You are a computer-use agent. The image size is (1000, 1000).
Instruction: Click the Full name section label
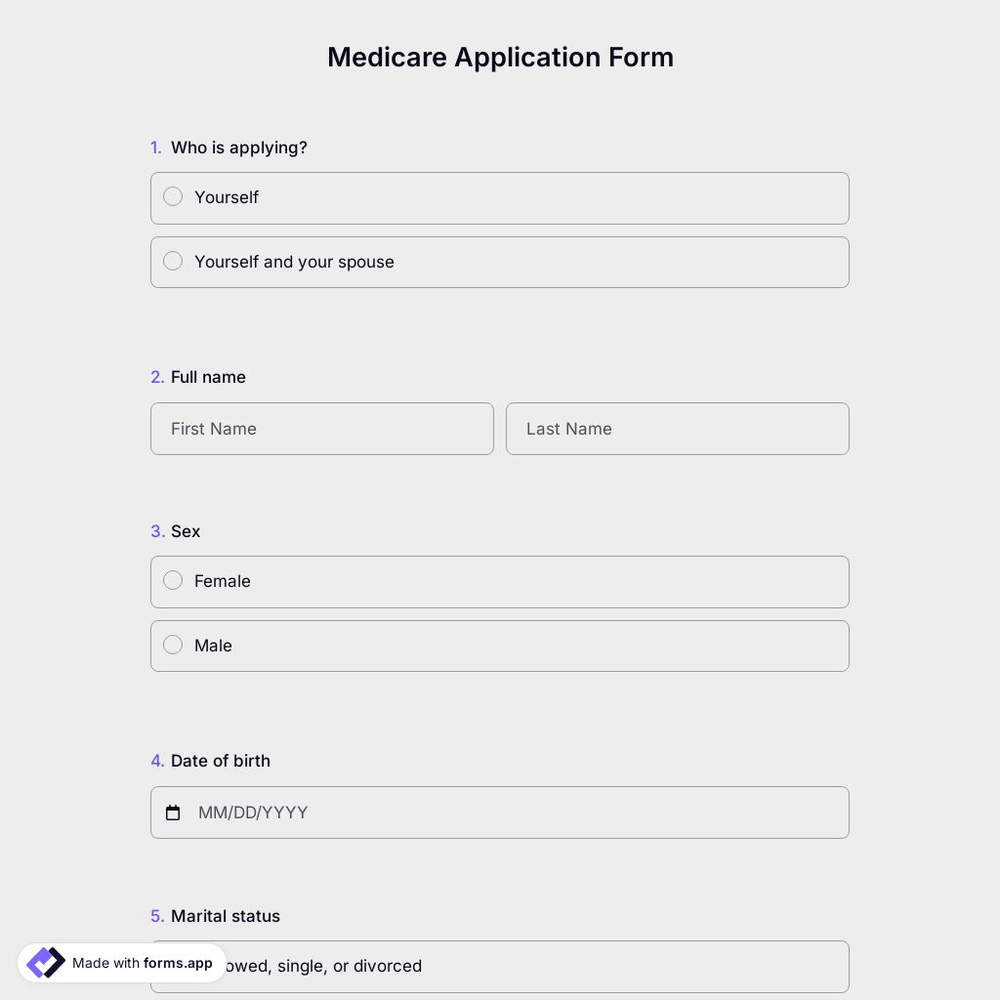coord(207,376)
